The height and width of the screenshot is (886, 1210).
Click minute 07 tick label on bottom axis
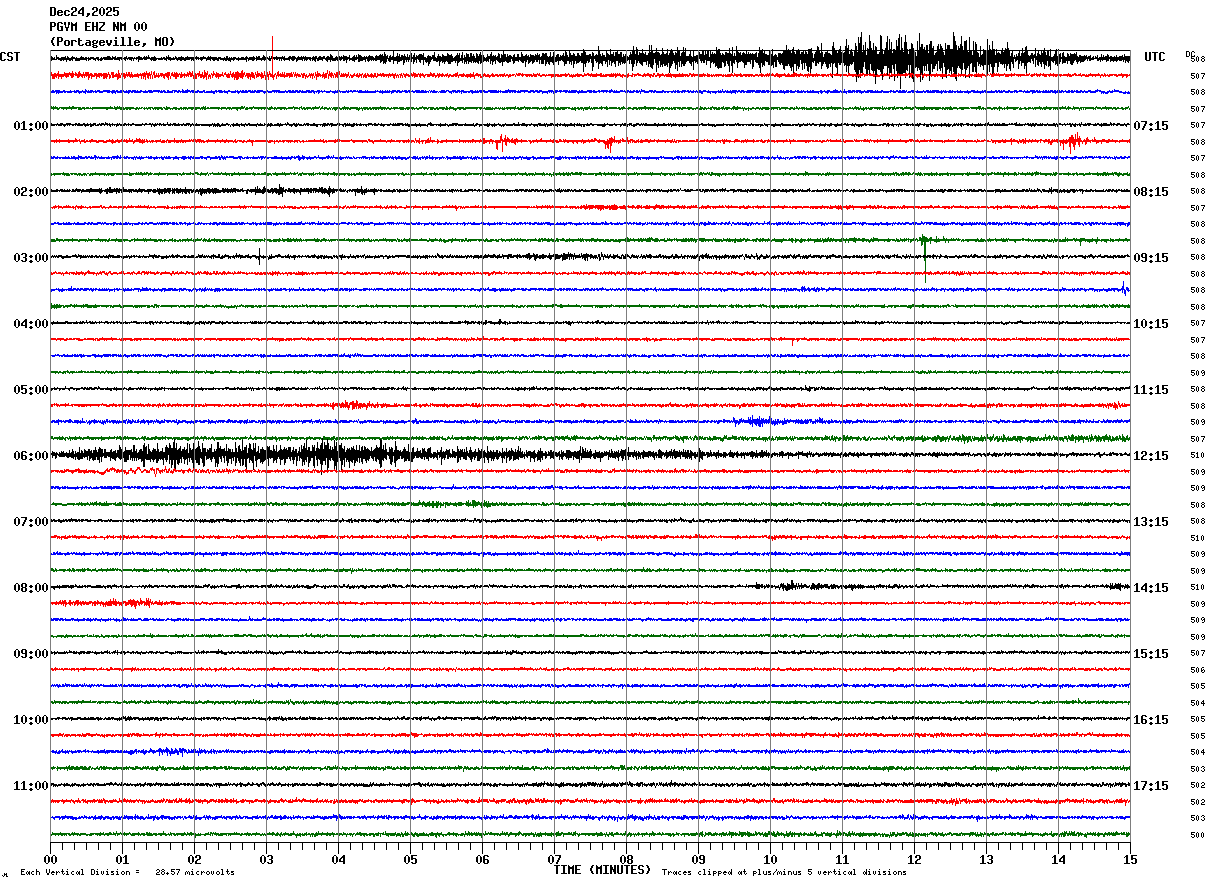coord(554,859)
